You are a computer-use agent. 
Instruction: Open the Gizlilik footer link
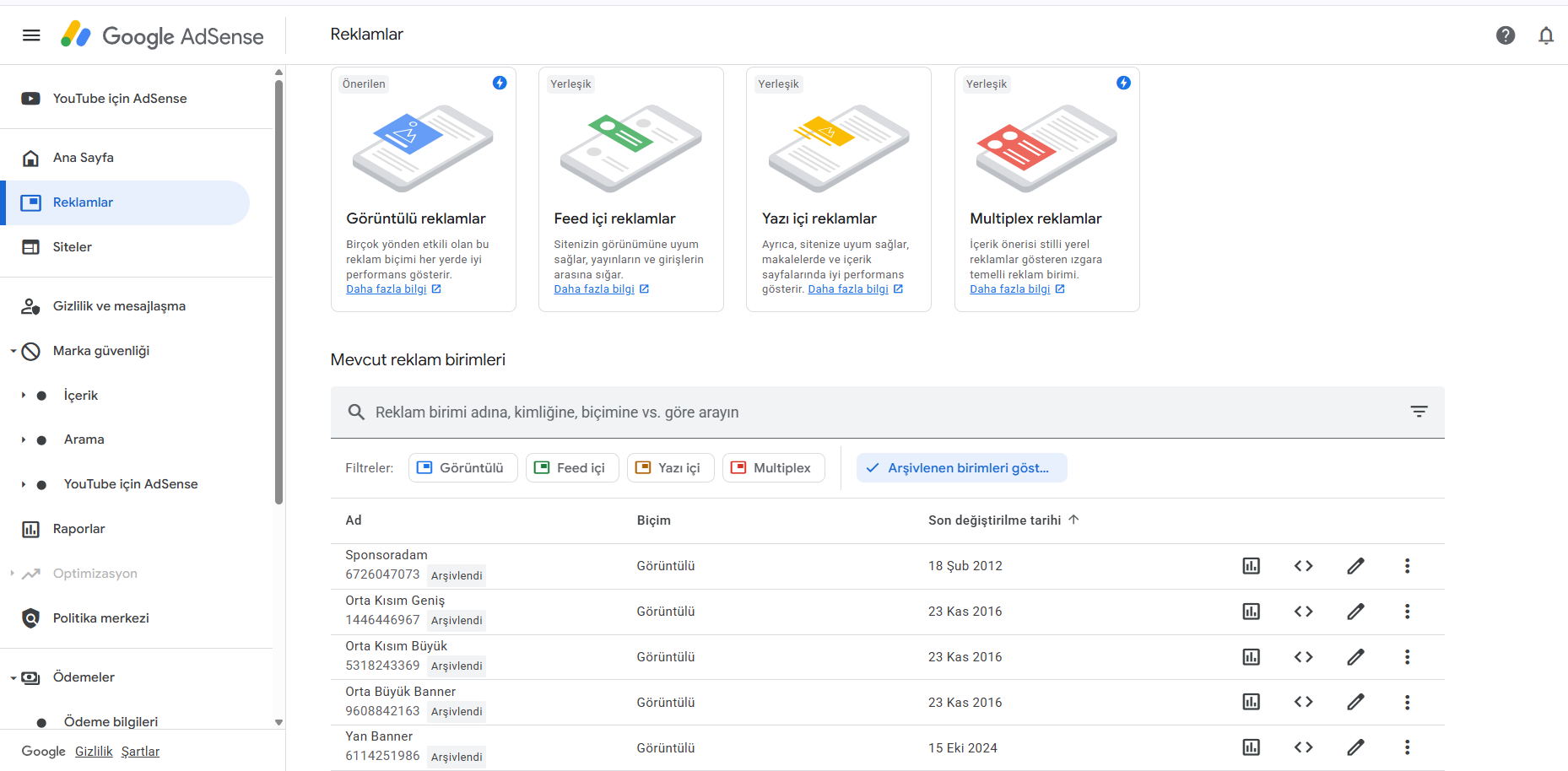tap(94, 752)
